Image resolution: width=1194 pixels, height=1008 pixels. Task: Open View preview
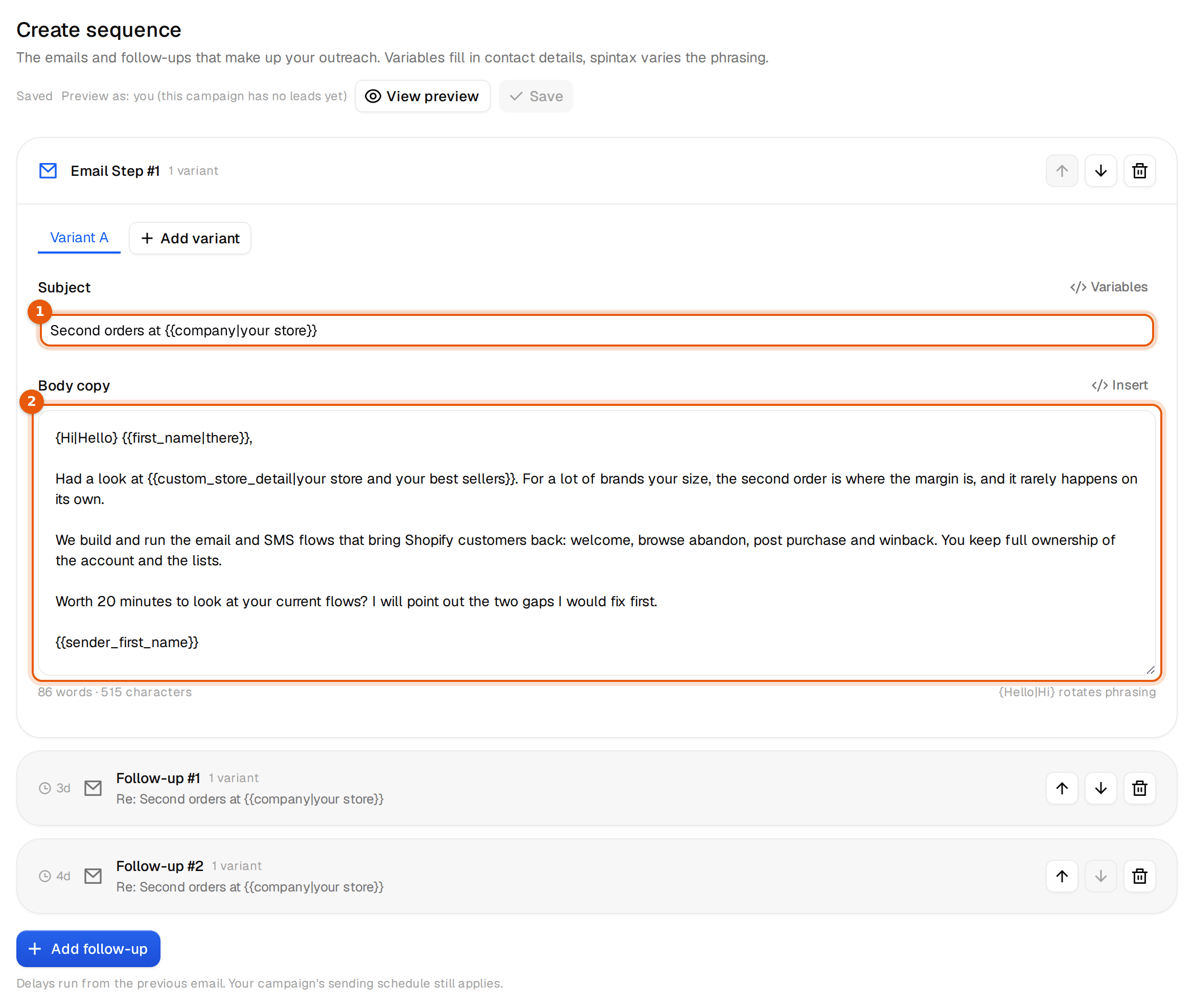(422, 96)
